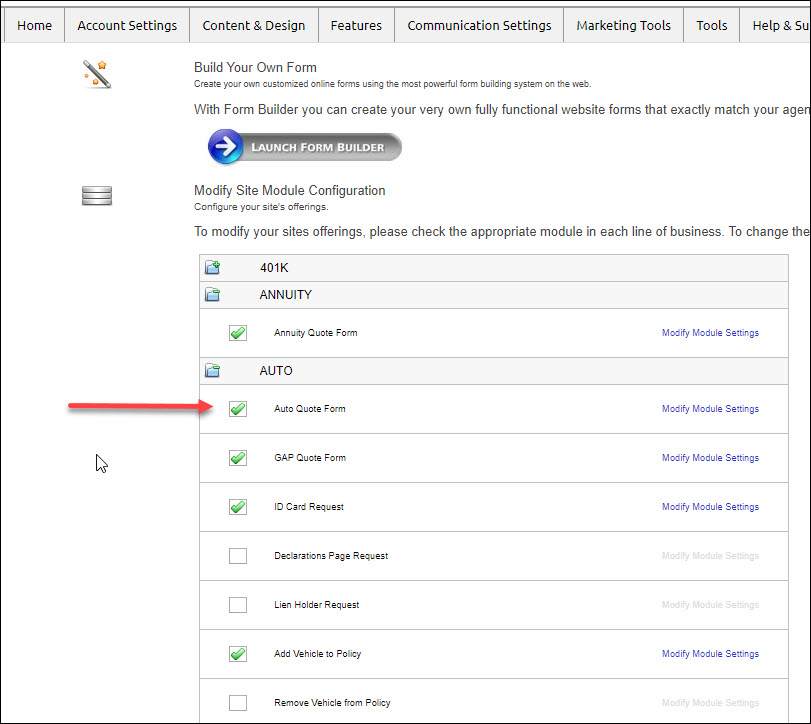Enable the Remove Vehicle from Policy module
This screenshot has height=724, width=811.
click(237, 702)
